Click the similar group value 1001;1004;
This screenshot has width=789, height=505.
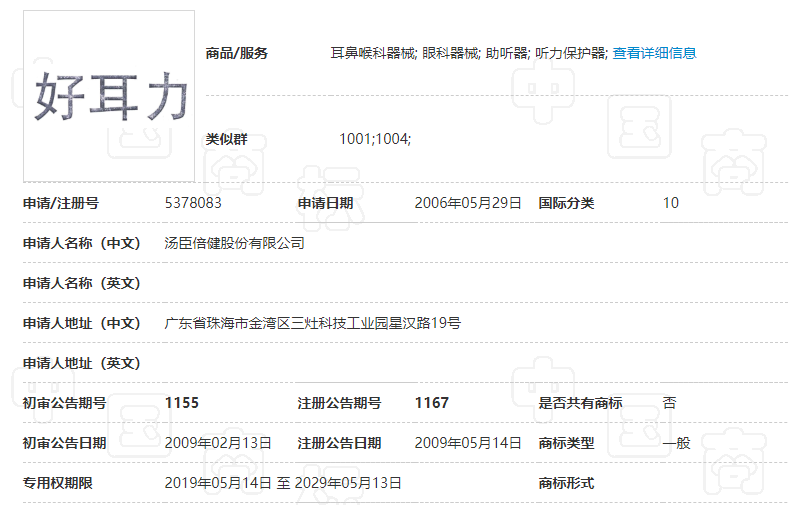(375, 139)
